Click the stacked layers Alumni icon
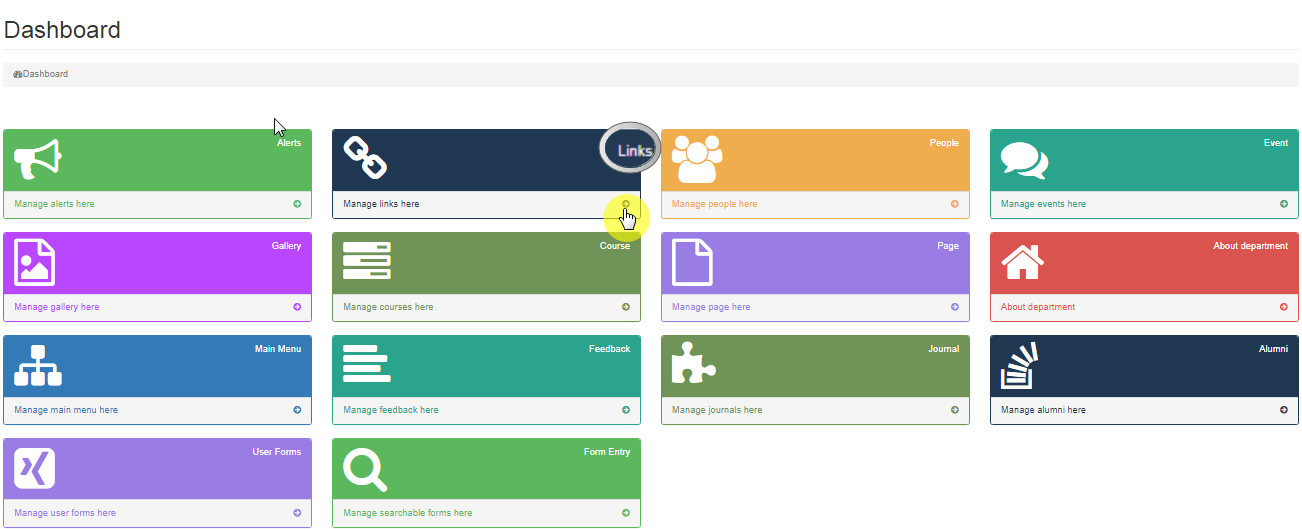Viewport: 1302px width, 529px height. point(1020,366)
